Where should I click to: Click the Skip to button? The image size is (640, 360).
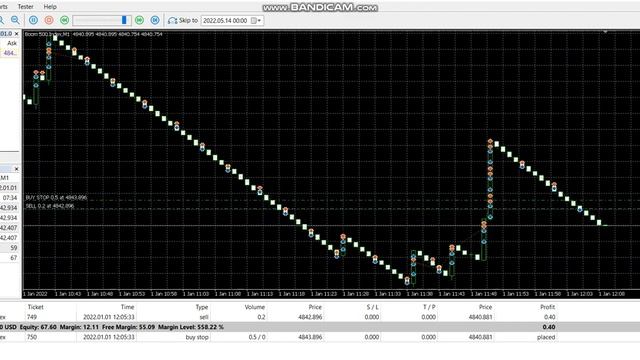(x=183, y=20)
